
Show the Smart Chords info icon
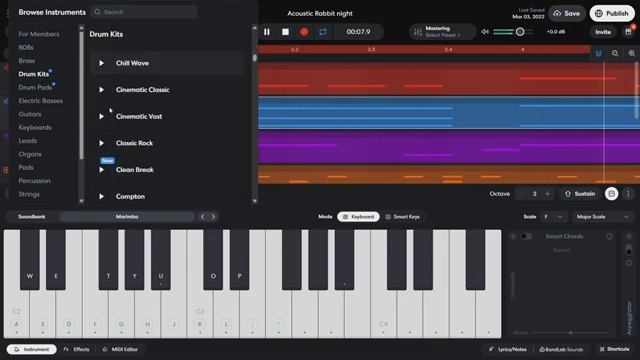point(609,236)
